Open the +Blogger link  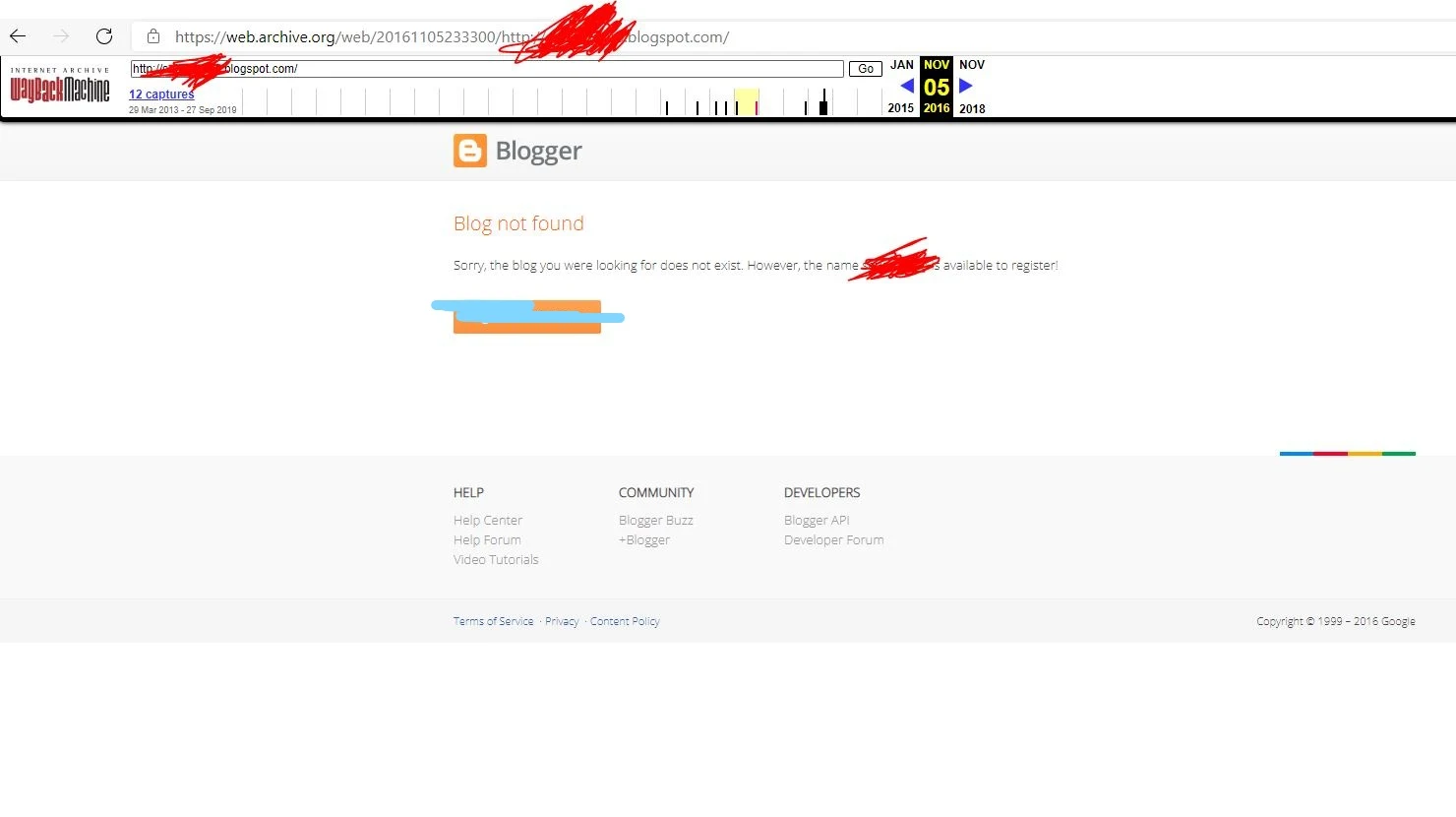click(644, 539)
